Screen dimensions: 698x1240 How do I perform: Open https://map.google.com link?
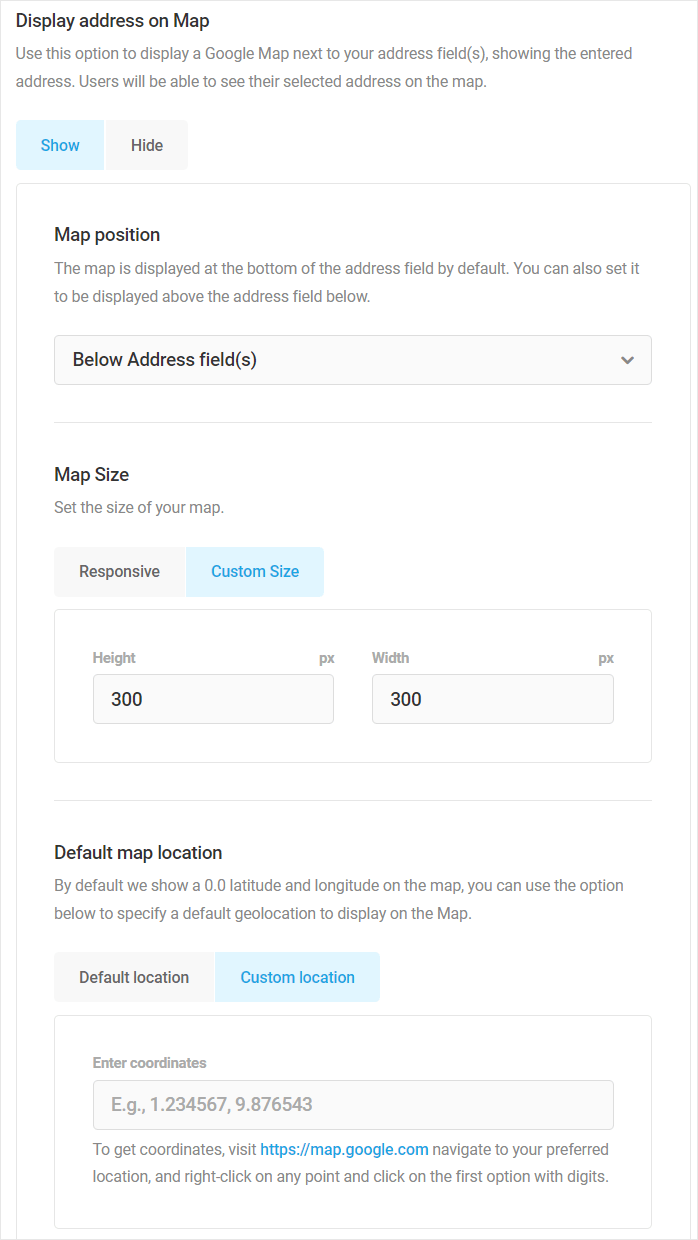click(344, 1149)
